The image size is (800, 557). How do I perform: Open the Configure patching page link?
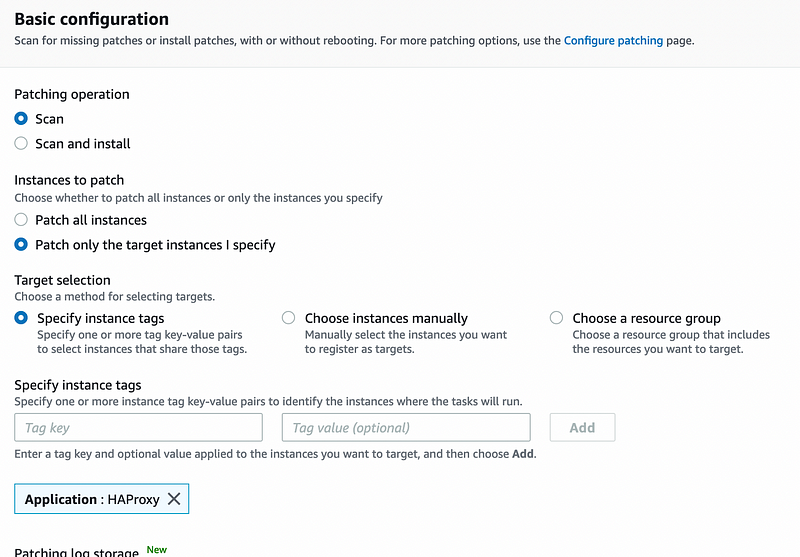pos(613,41)
